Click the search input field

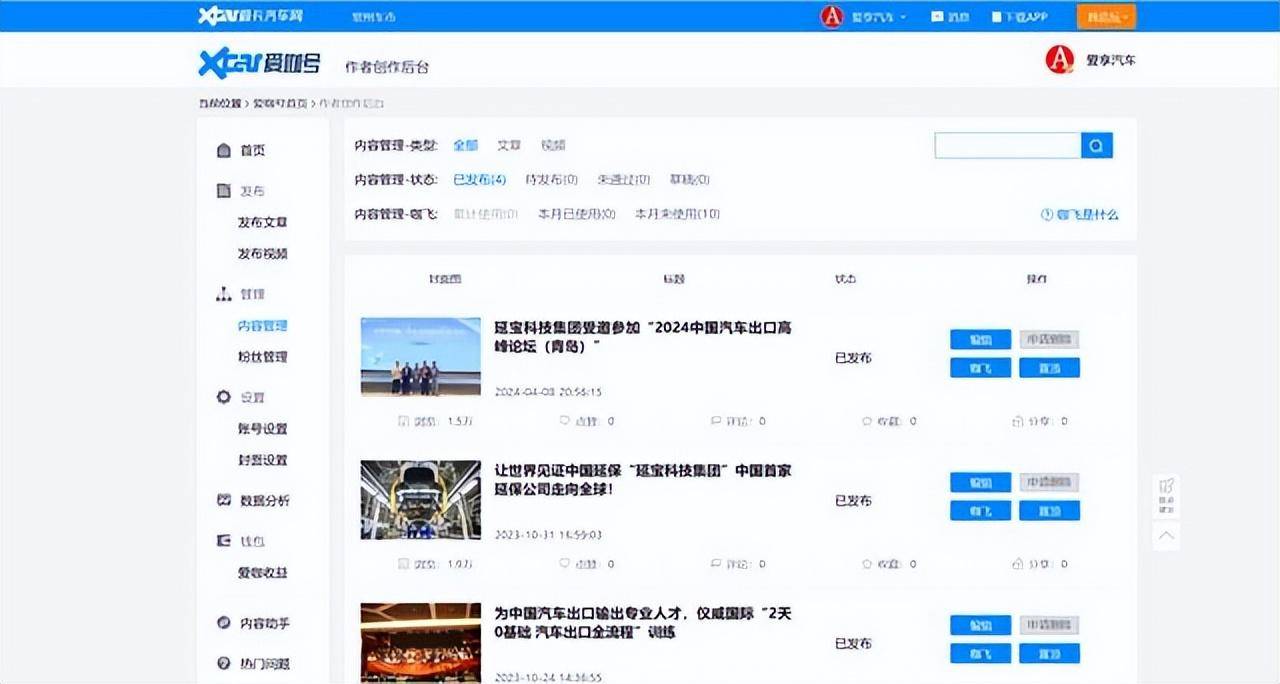[x=1008, y=146]
